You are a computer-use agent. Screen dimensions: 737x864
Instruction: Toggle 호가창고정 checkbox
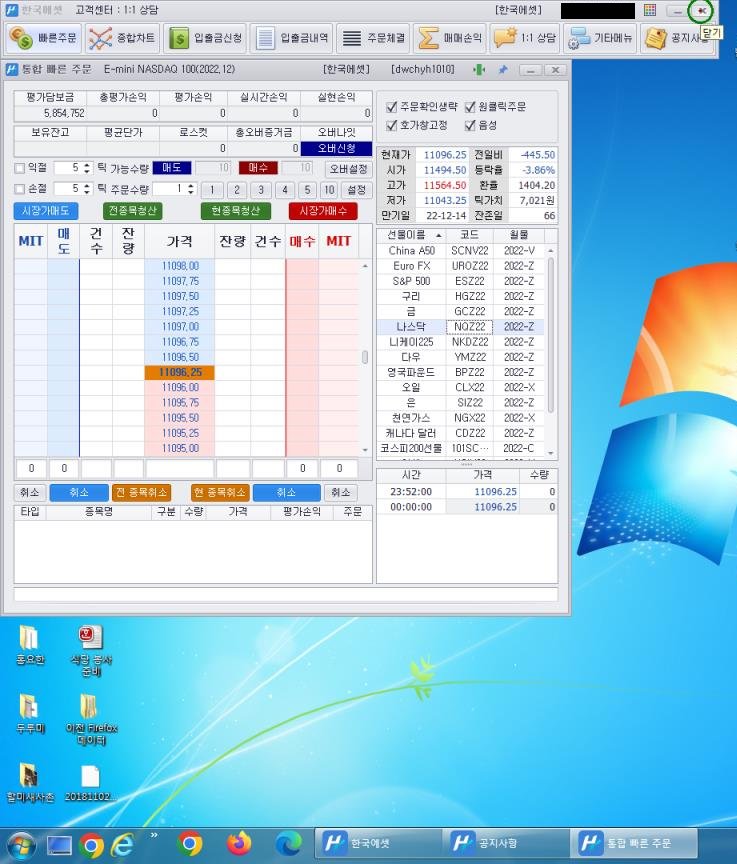(x=392, y=126)
